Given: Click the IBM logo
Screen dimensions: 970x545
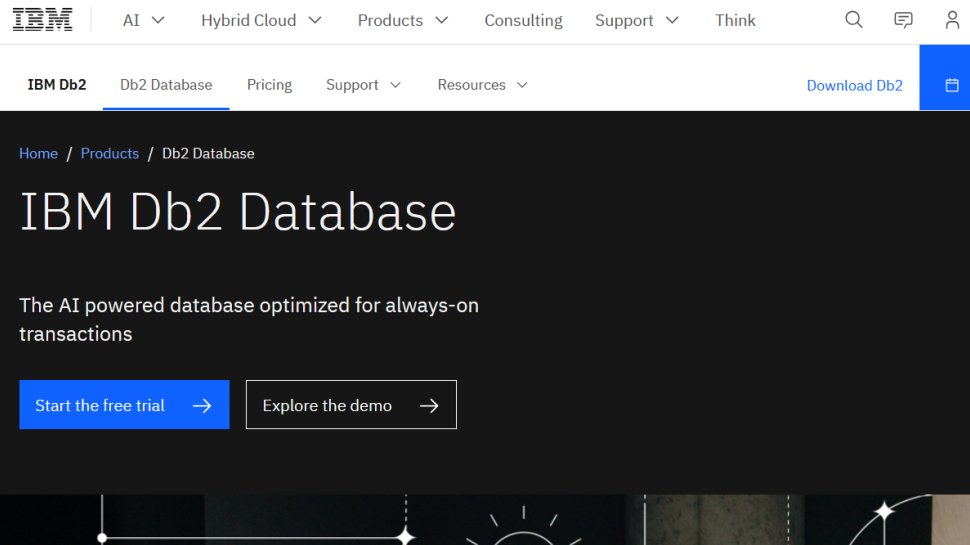Looking at the screenshot, I should (43, 20).
